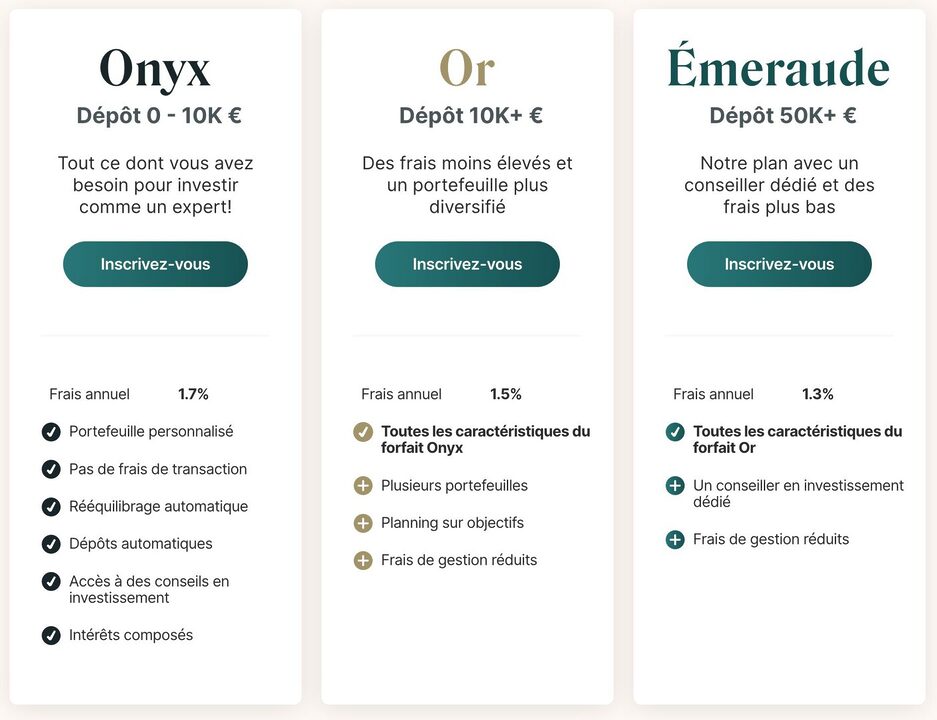Click gold checkmark beside Toutes les caractéristiques du forfait Onyx
Viewport: 937px width, 720px height.
[363, 431]
